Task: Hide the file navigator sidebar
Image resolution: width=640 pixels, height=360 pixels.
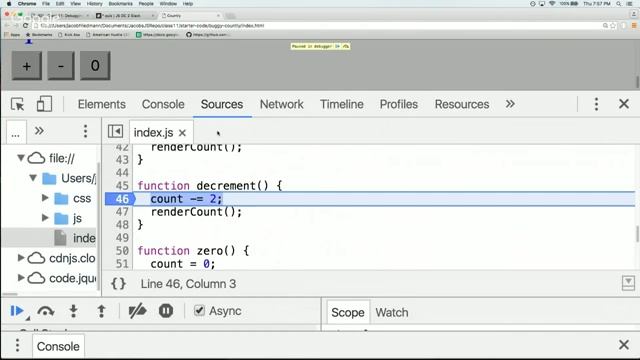Action: (x=115, y=131)
